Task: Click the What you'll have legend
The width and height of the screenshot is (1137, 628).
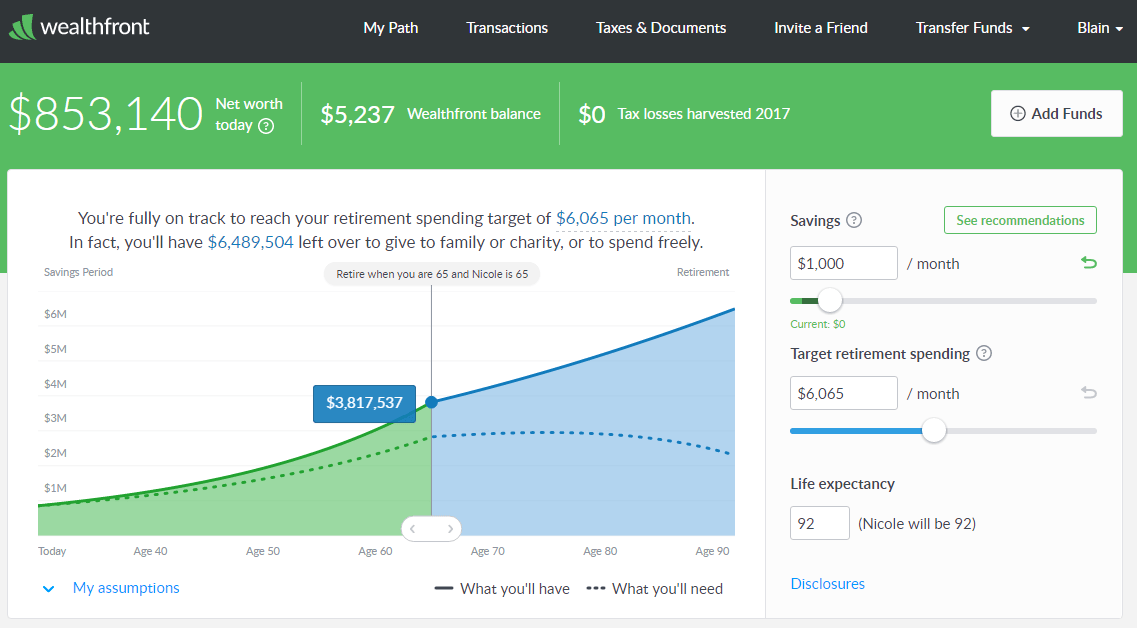Action: click(x=502, y=589)
